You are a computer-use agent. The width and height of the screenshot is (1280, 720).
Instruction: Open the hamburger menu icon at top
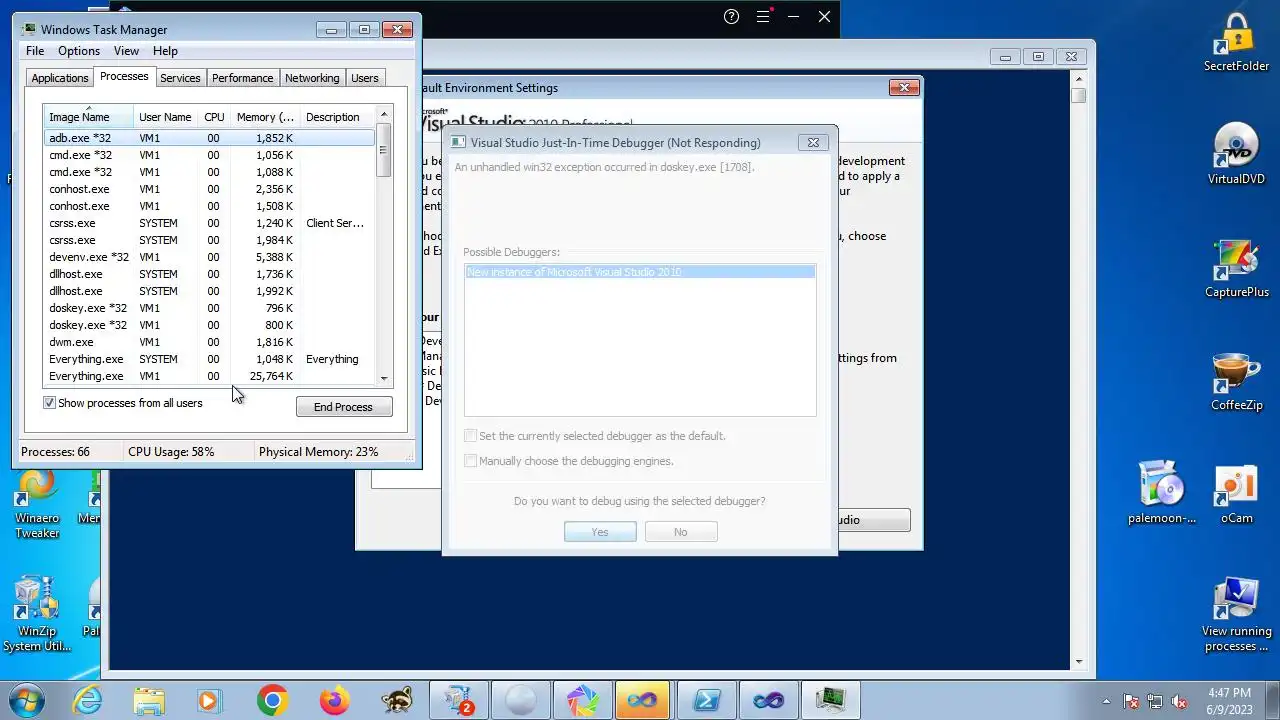[764, 16]
